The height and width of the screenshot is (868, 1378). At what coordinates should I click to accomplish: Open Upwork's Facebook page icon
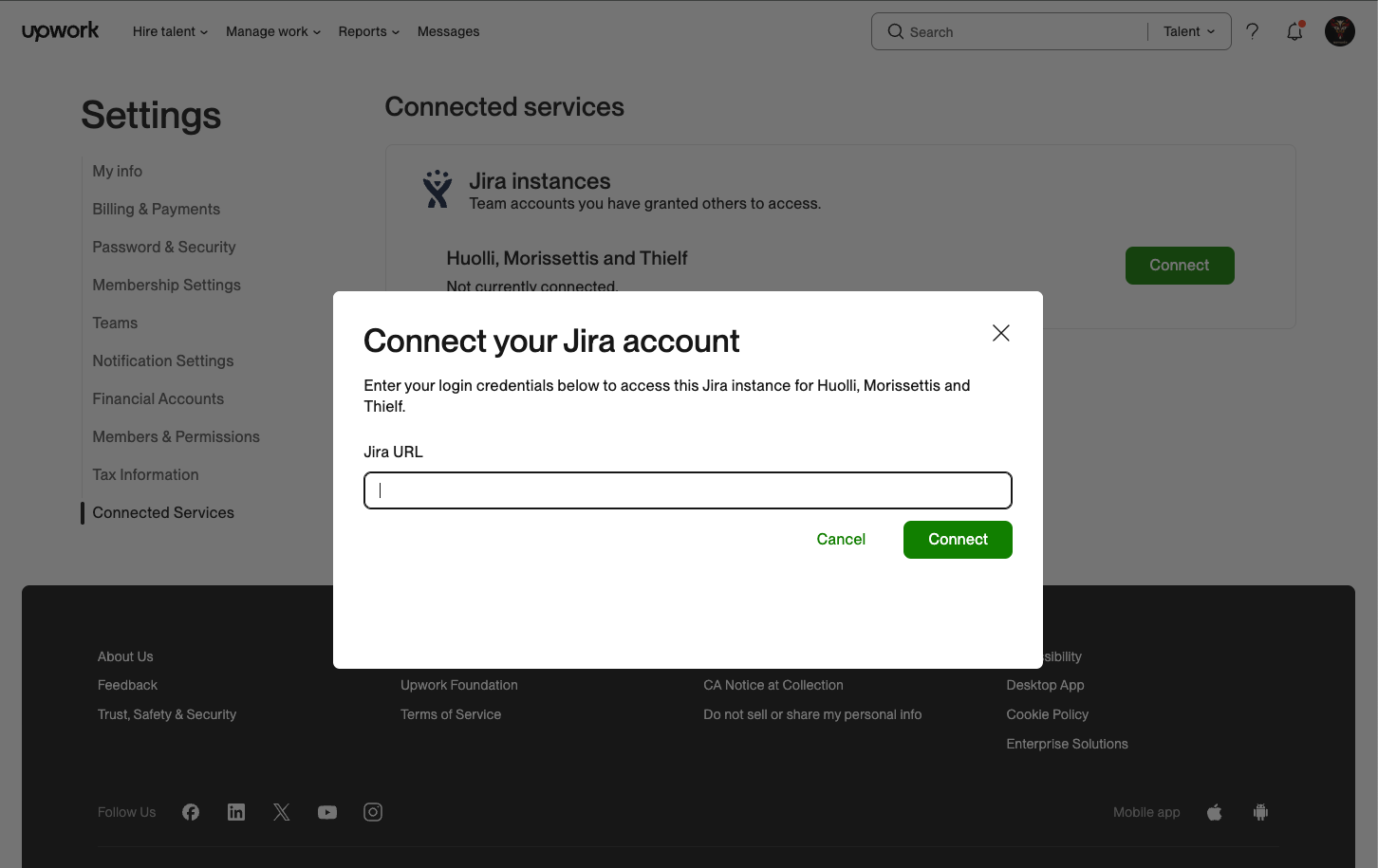[191, 812]
